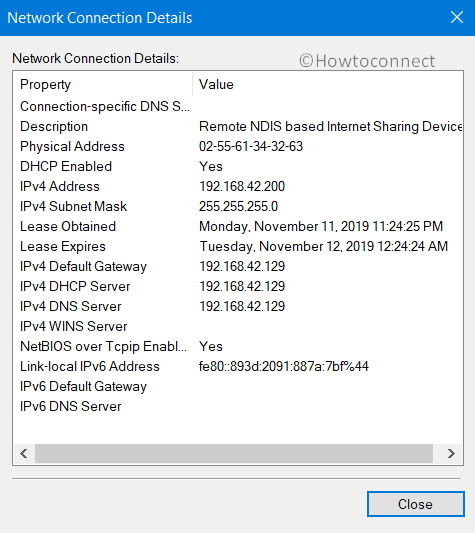Close the dialog with the title bar X
Image resolution: width=475 pixels, height=533 pixels.
457,17
